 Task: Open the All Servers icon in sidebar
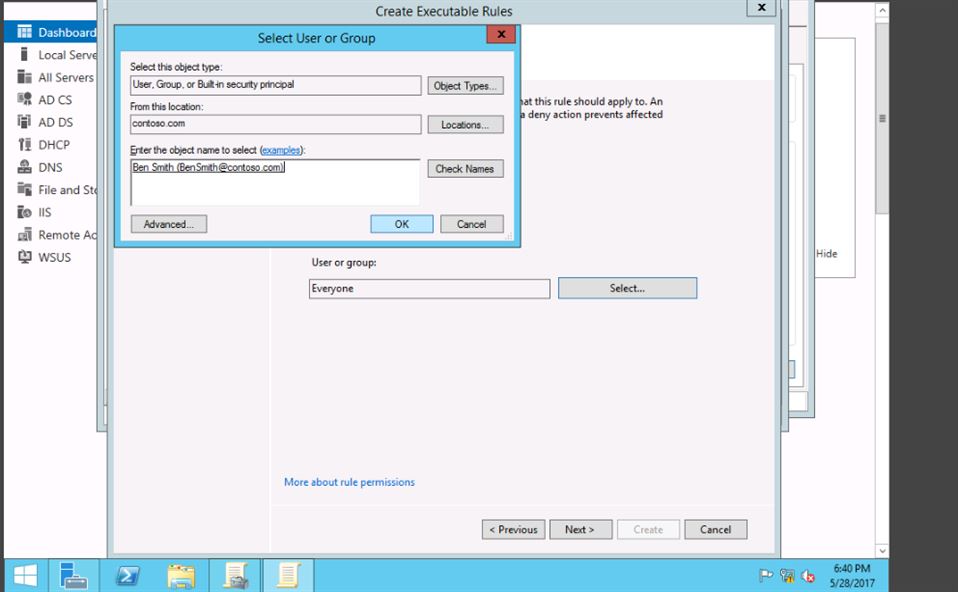[24, 77]
